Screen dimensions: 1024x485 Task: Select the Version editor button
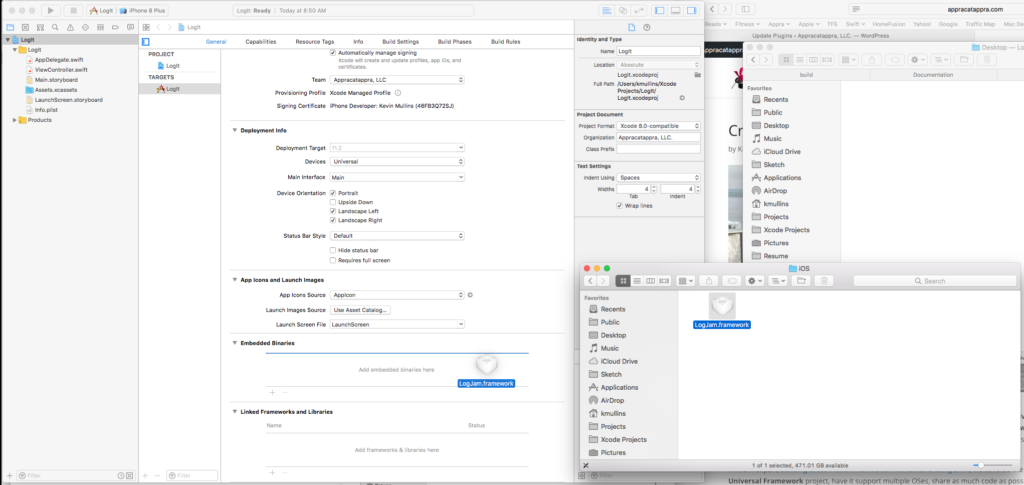(x=639, y=10)
